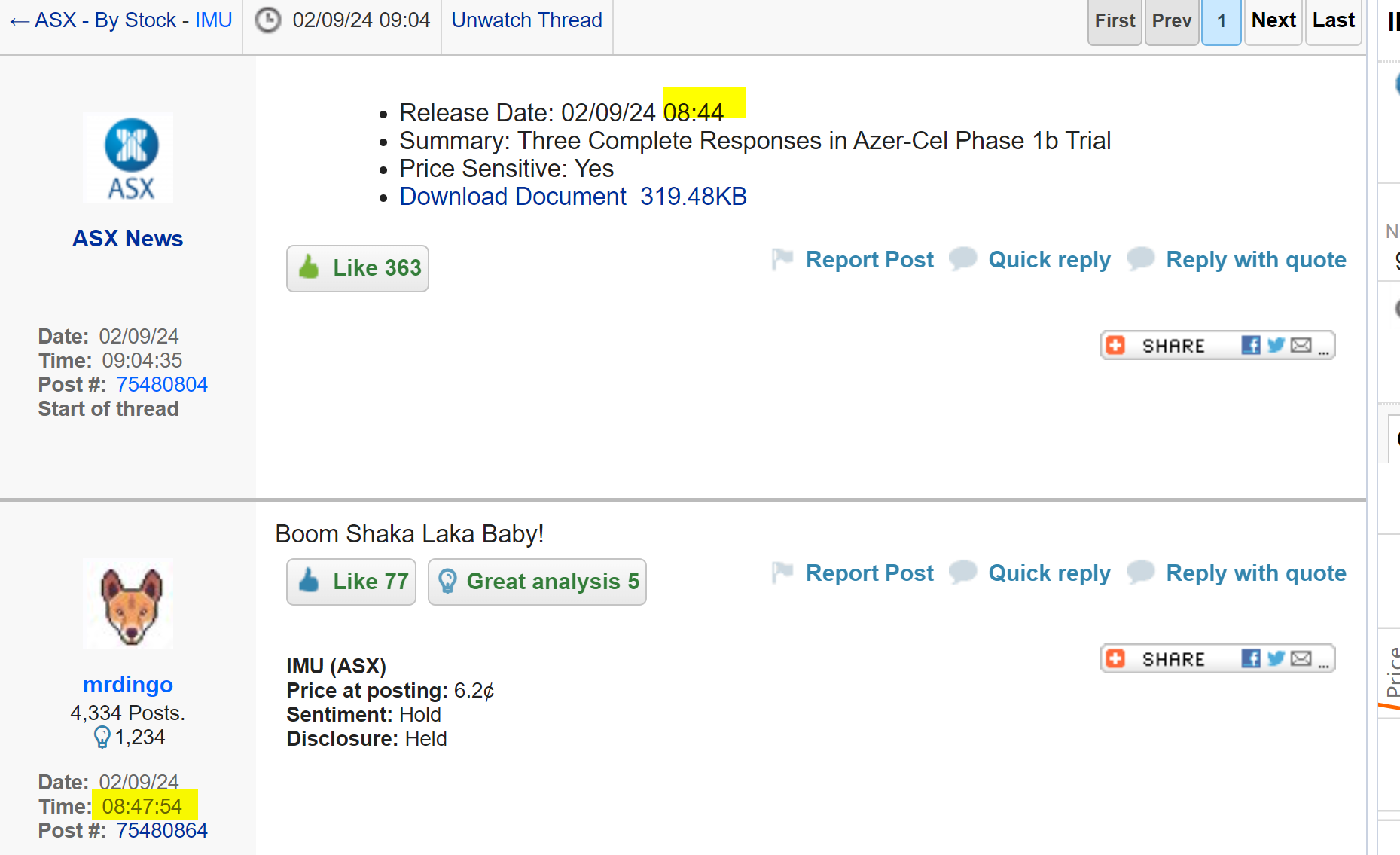Click Unwatch Thread
The height and width of the screenshot is (855, 1400).
[527, 20]
